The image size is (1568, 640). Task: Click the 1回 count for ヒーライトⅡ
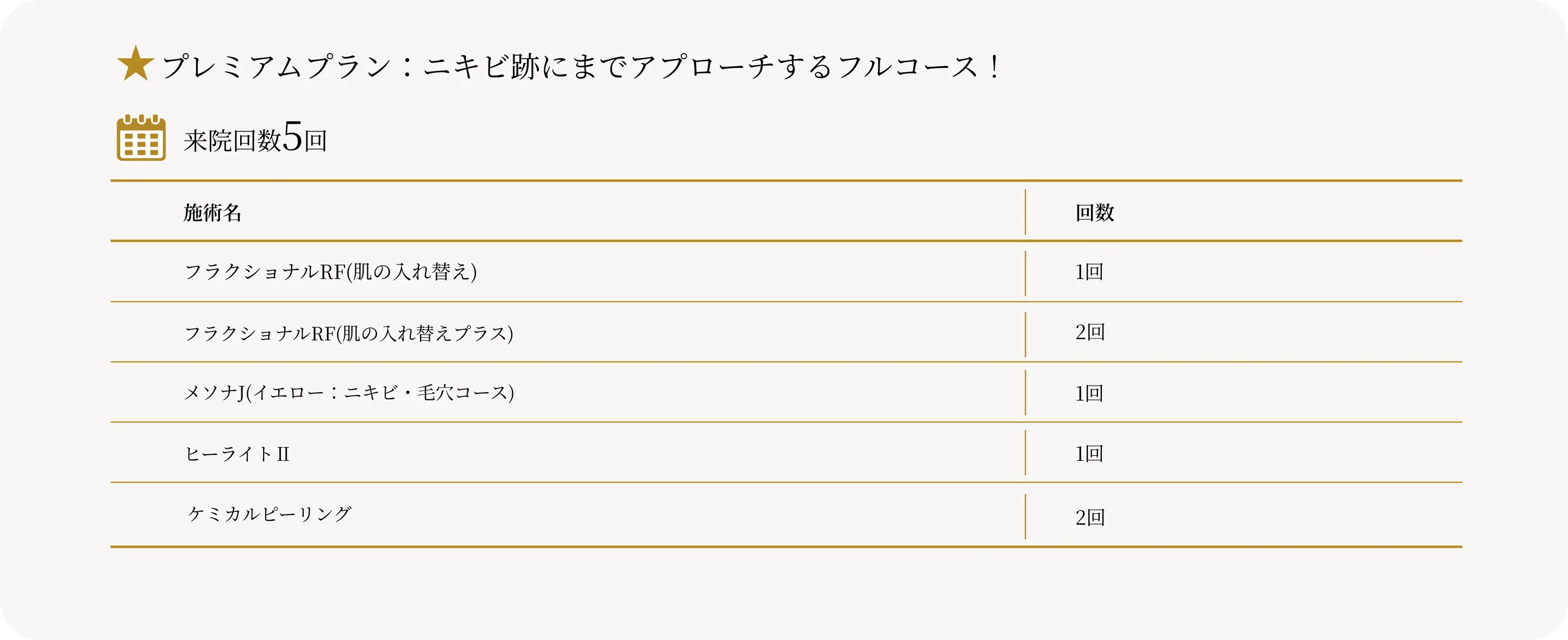point(1089,454)
